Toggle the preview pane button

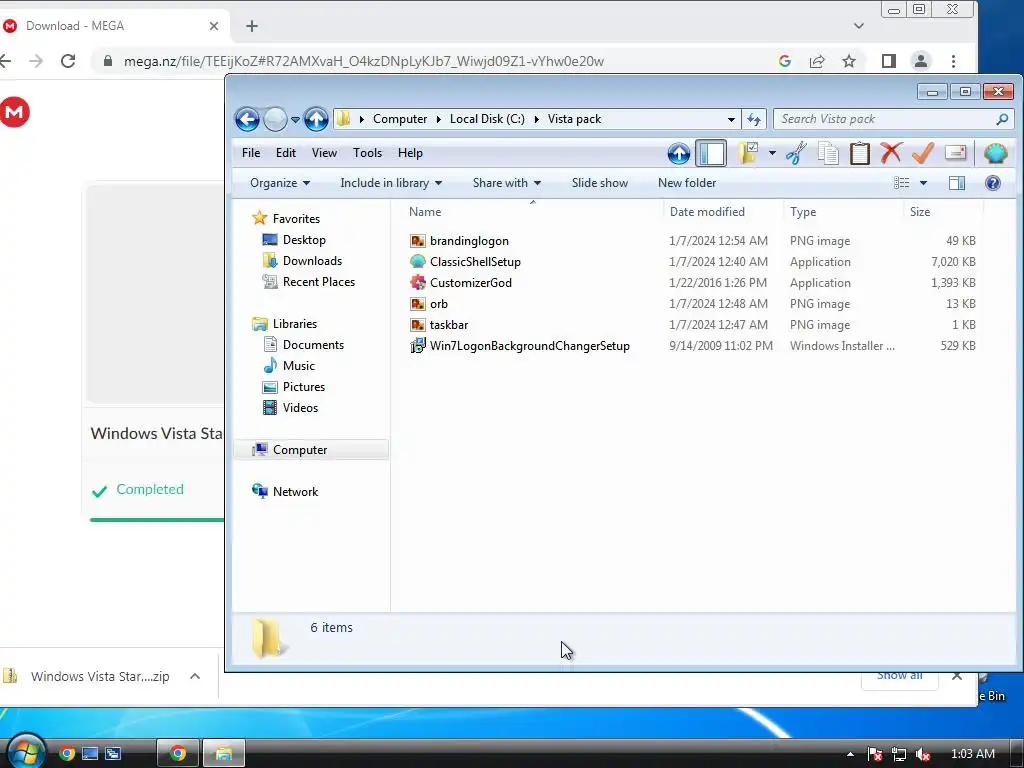click(x=957, y=183)
